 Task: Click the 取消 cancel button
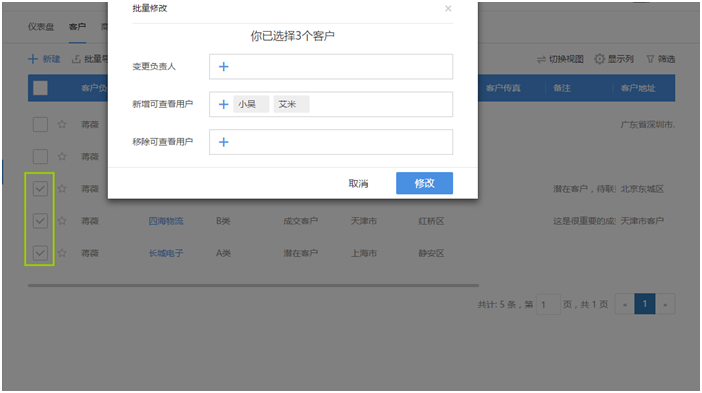358,184
